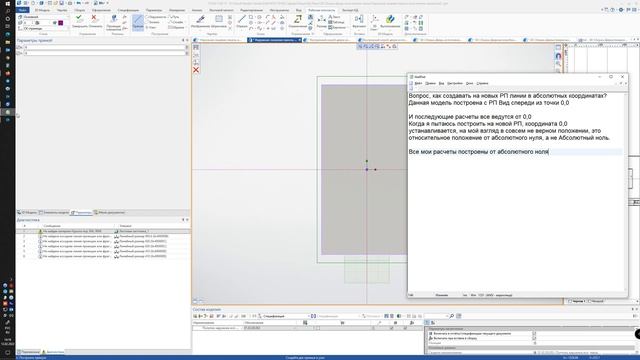Image resolution: width=640 pixels, height=360 pixels.
Task: Open Файл menu in the notepad window
Action: click(418, 83)
